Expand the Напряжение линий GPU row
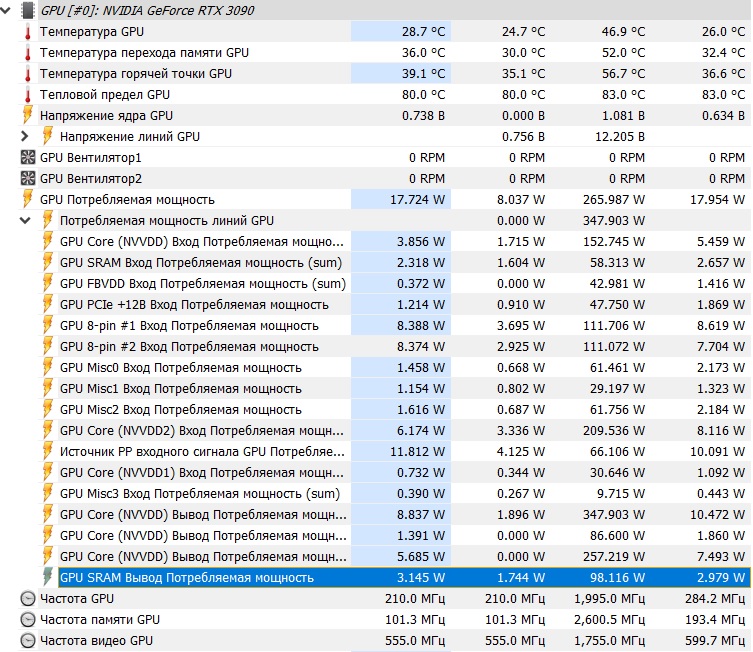Image resolution: width=753 pixels, height=652 pixels. pyautogui.click(x=25, y=136)
